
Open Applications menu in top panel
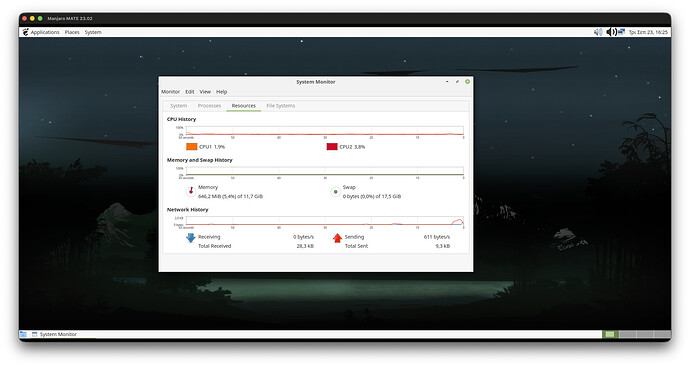pyautogui.click(x=45, y=32)
